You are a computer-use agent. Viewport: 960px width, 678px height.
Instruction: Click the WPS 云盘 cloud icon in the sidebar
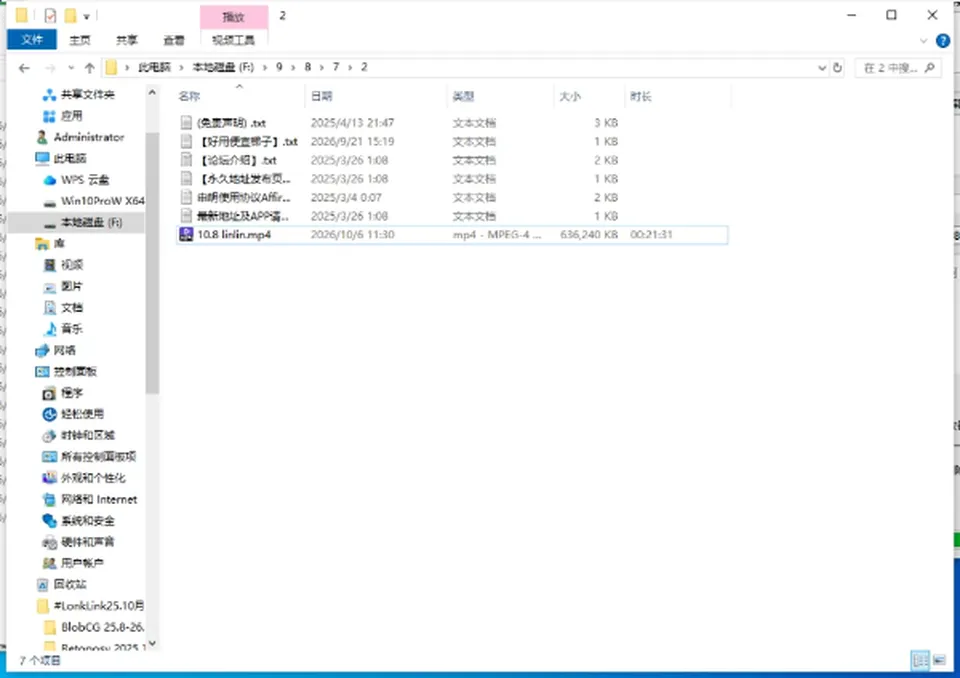coord(50,180)
